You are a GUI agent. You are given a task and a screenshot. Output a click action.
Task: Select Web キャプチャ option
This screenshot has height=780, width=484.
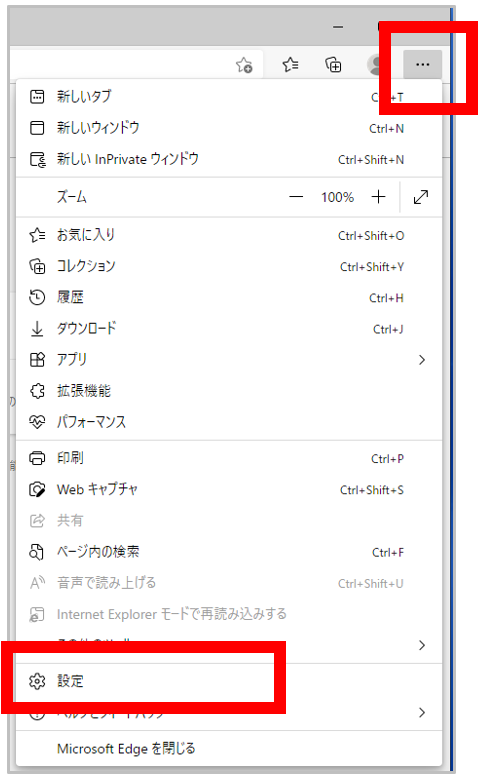click(229, 489)
